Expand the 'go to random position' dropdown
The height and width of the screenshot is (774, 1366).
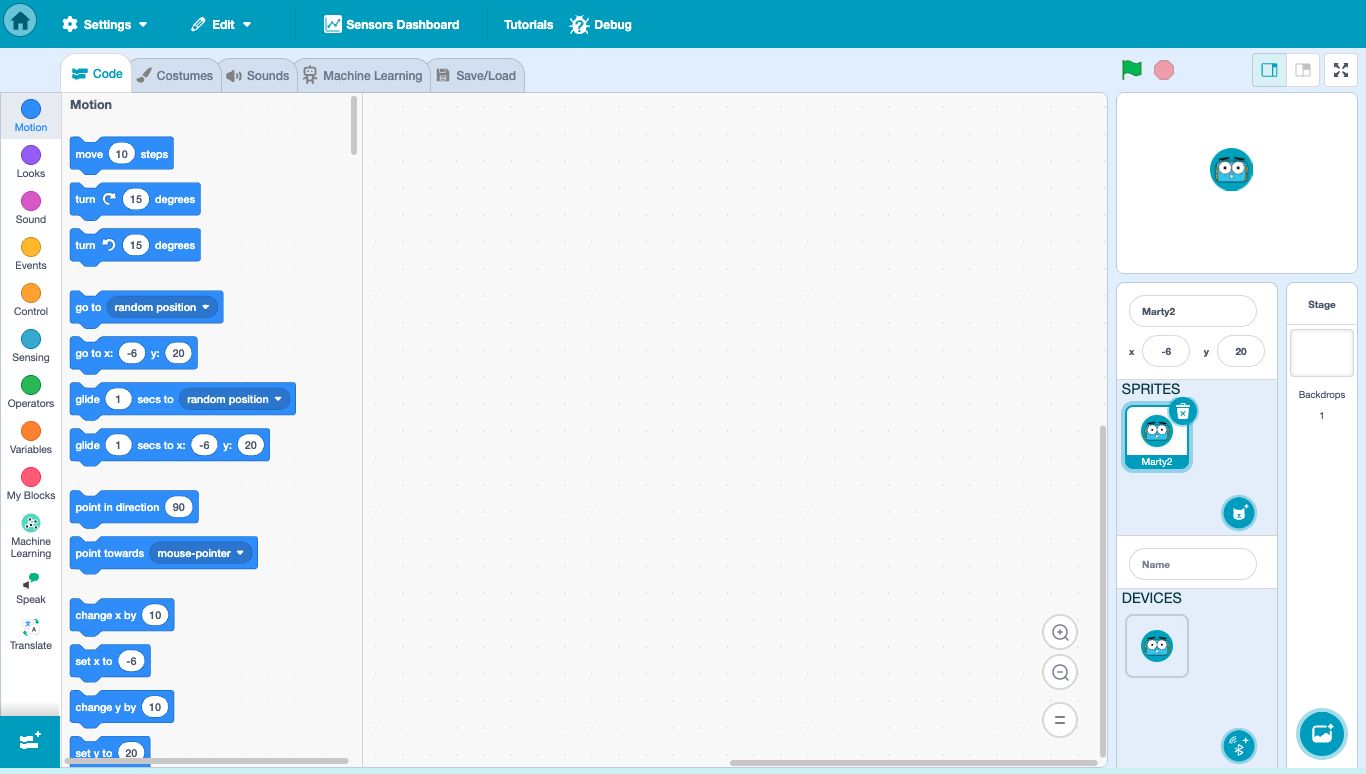pos(162,307)
